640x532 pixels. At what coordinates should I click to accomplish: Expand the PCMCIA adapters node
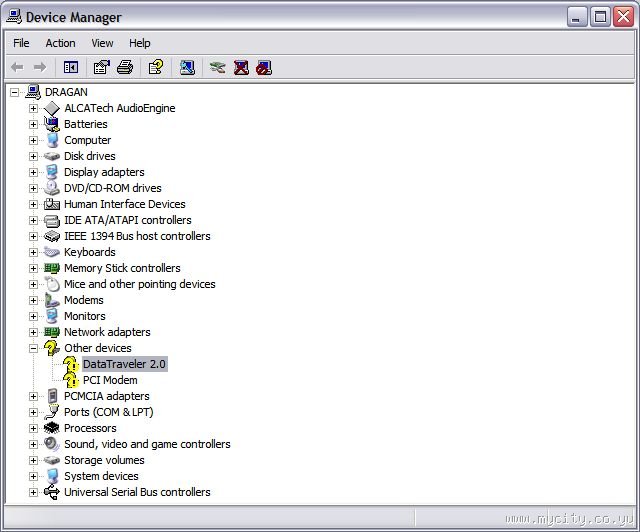33,396
